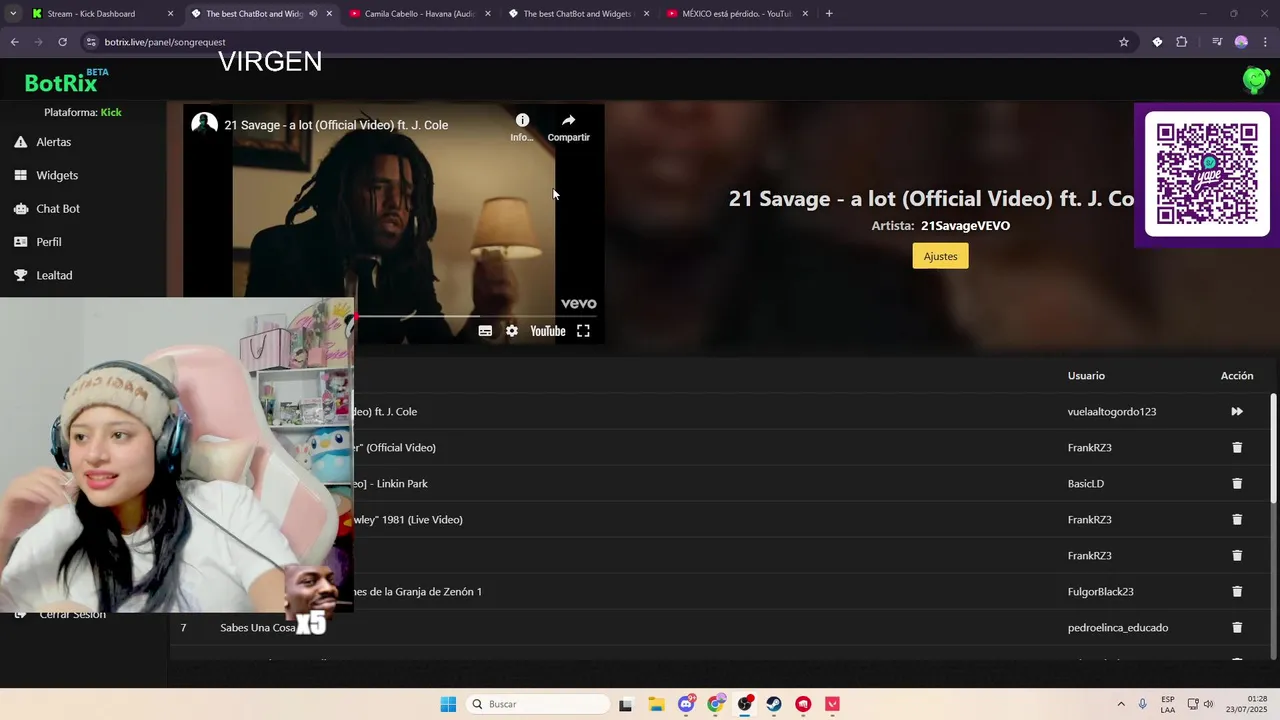
Task: Show hidden system tray icons
Action: 1120,704
